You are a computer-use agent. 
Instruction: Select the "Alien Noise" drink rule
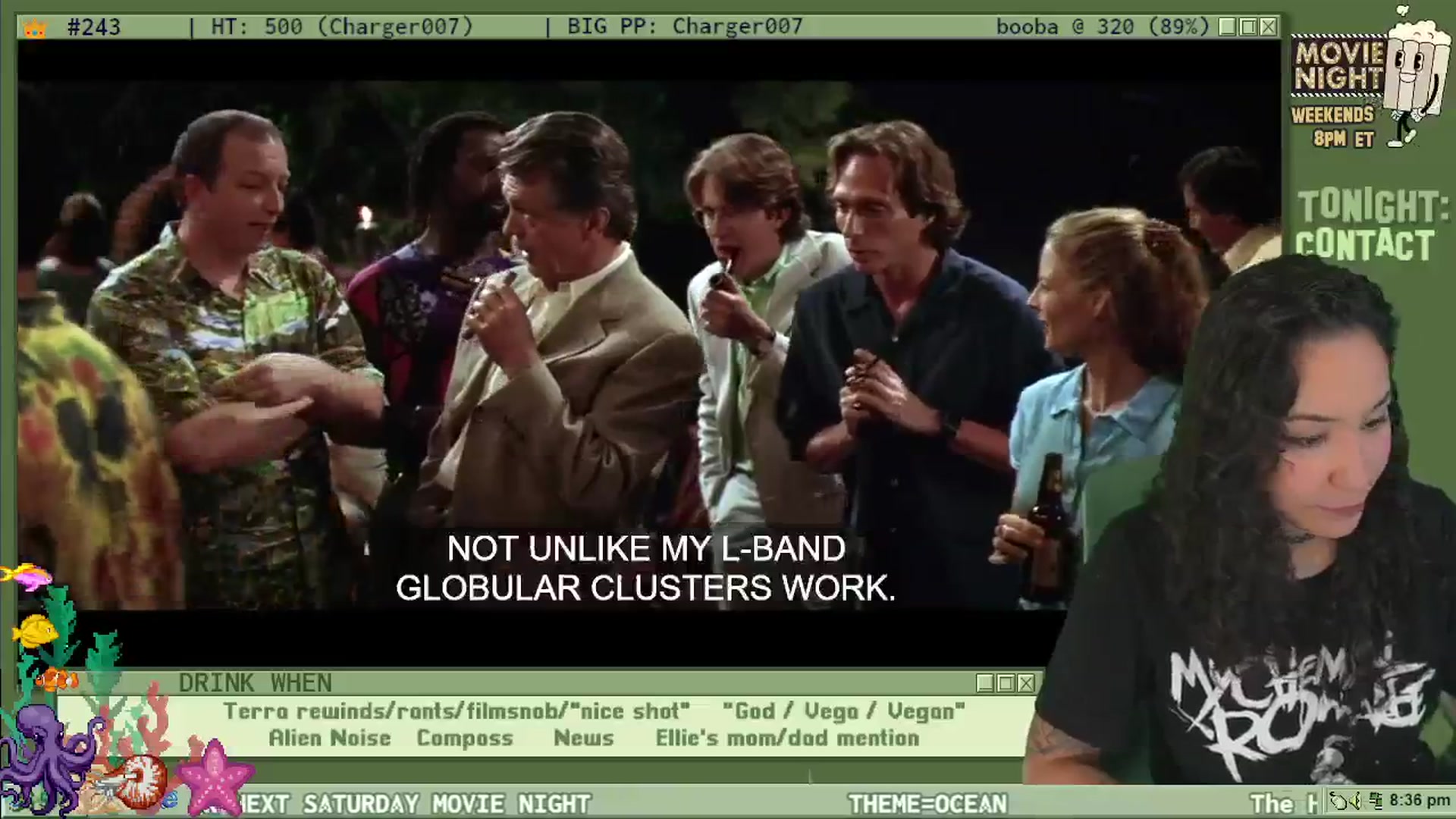[x=330, y=738]
